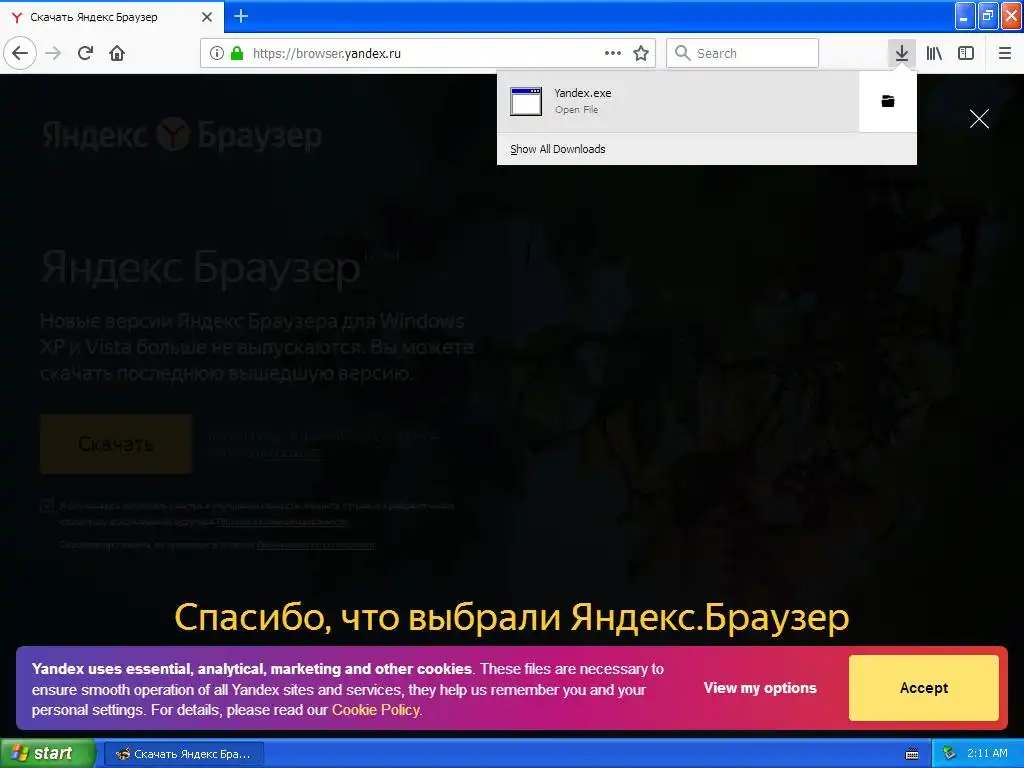This screenshot has width=1024, height=768.
Task: Click View my options for cookies
Action: pyautogui.click(x=760, y=688)
